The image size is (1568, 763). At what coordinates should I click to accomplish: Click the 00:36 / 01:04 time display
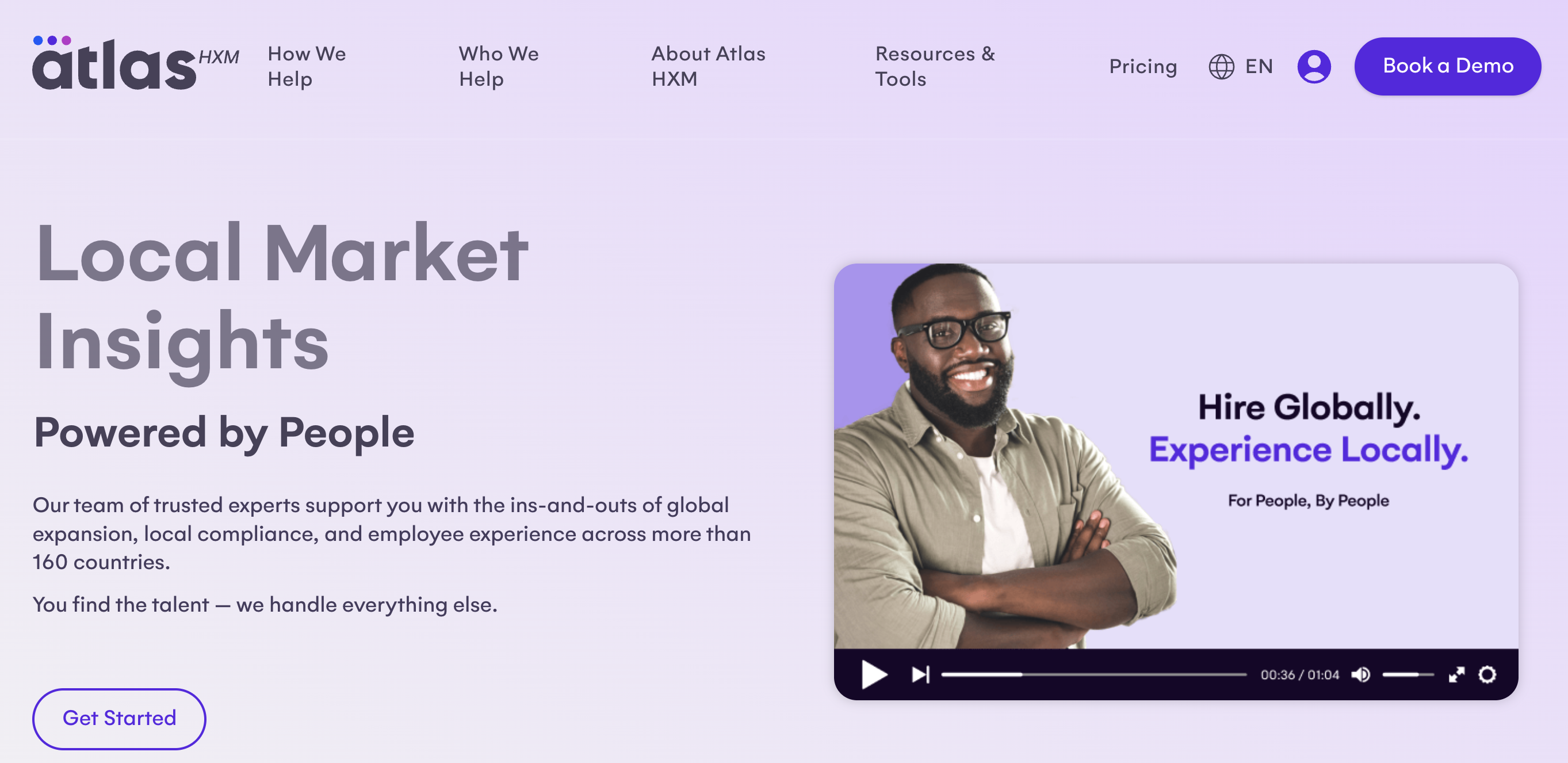tap(1299, 674)
